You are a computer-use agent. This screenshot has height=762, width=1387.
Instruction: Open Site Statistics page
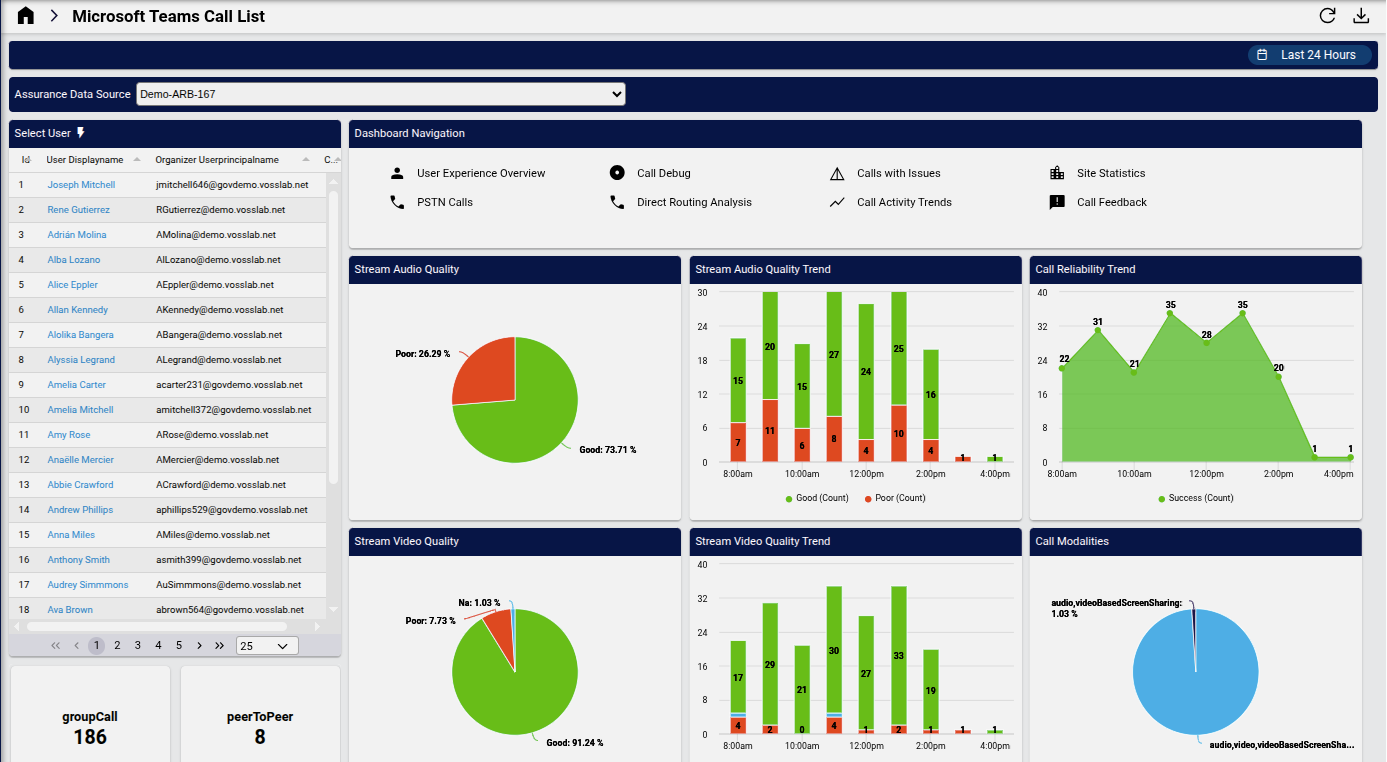point(1111,173)
